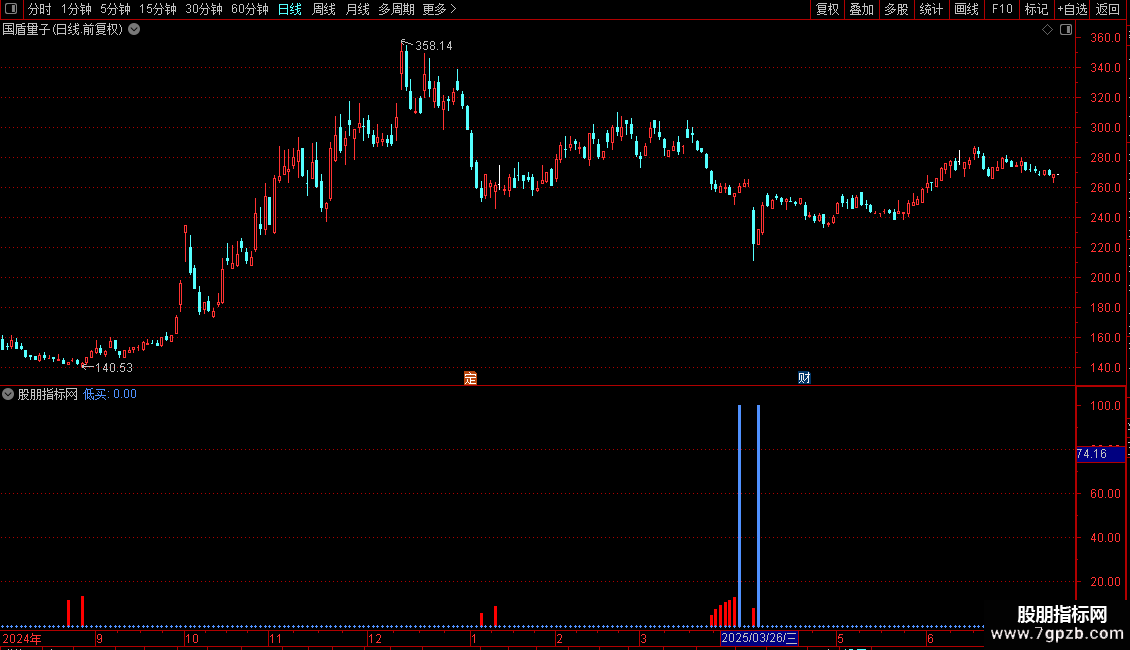Open the 多股 multi-stock view
Screen dimensions: 1130x650
pyautogui.click(x=896, y=9)
